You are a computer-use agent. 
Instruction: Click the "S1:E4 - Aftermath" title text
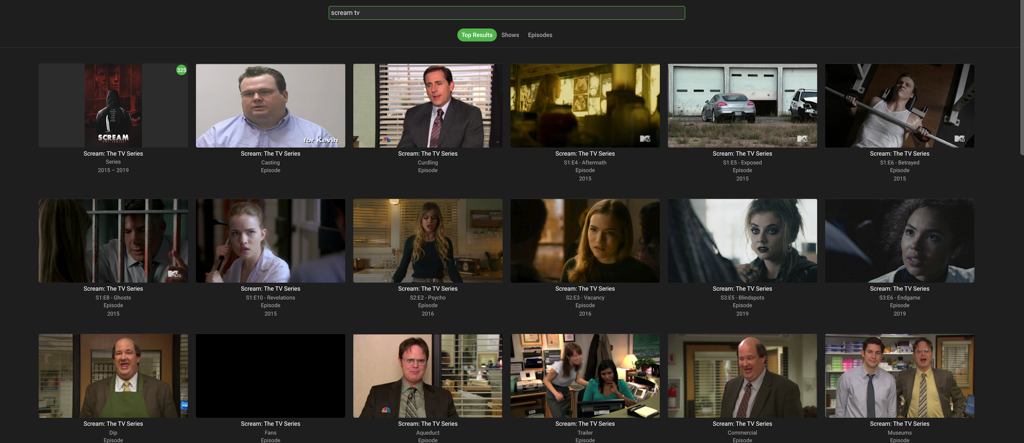tap(585, 163)
